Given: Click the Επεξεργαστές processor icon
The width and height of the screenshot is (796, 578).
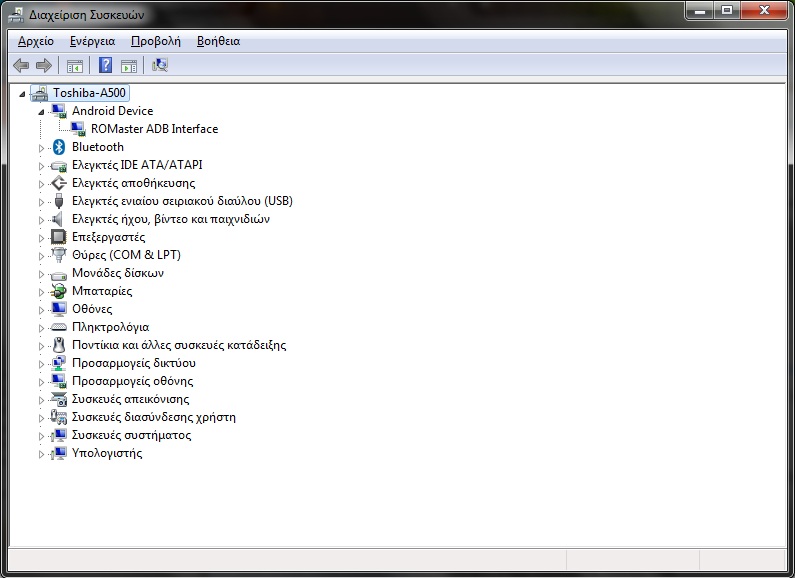Looking at the screenshot, I should tap(59, 237).
